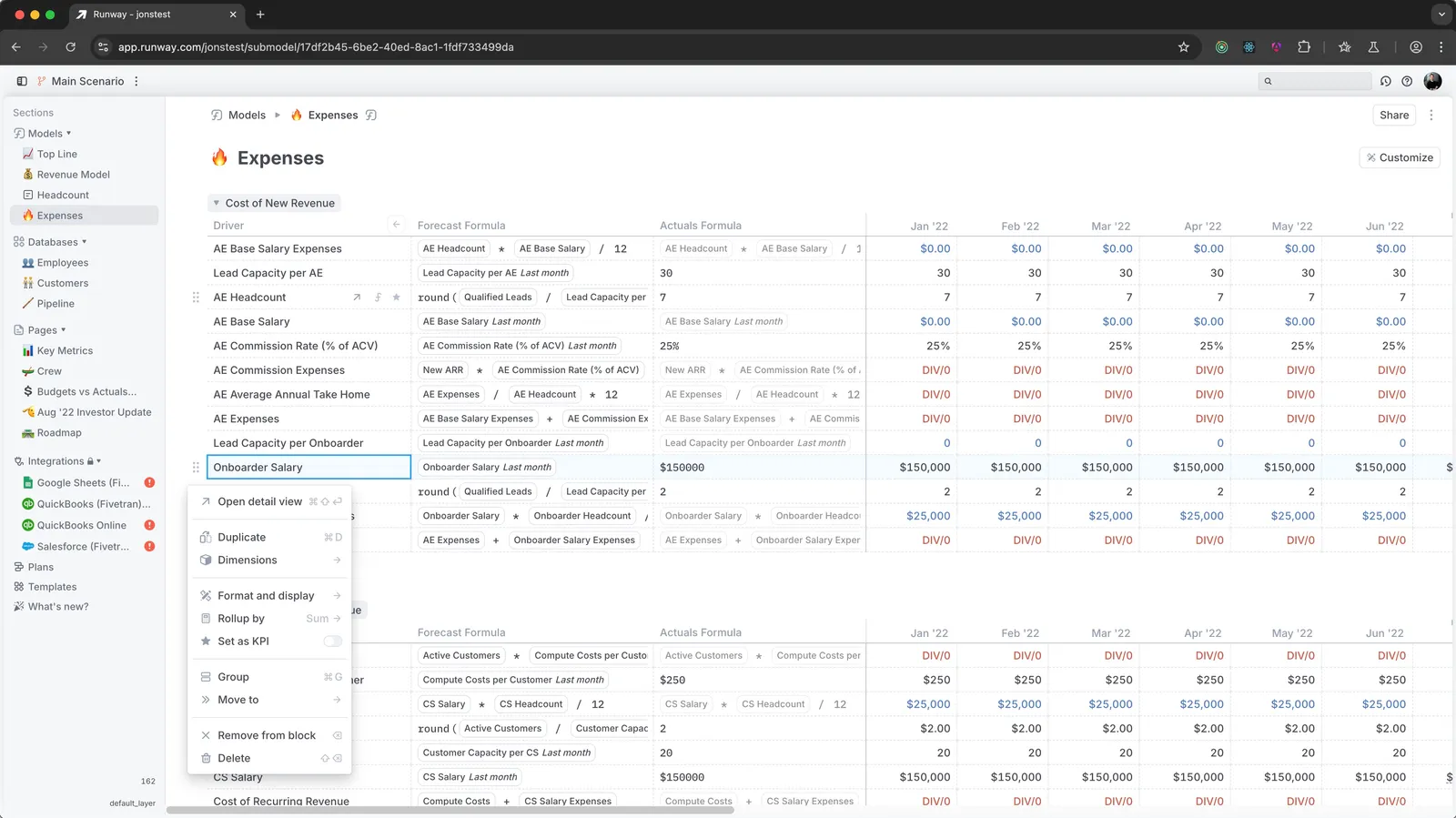
Task: Click Google Sheets integration error badge
Action: [149, 483]
